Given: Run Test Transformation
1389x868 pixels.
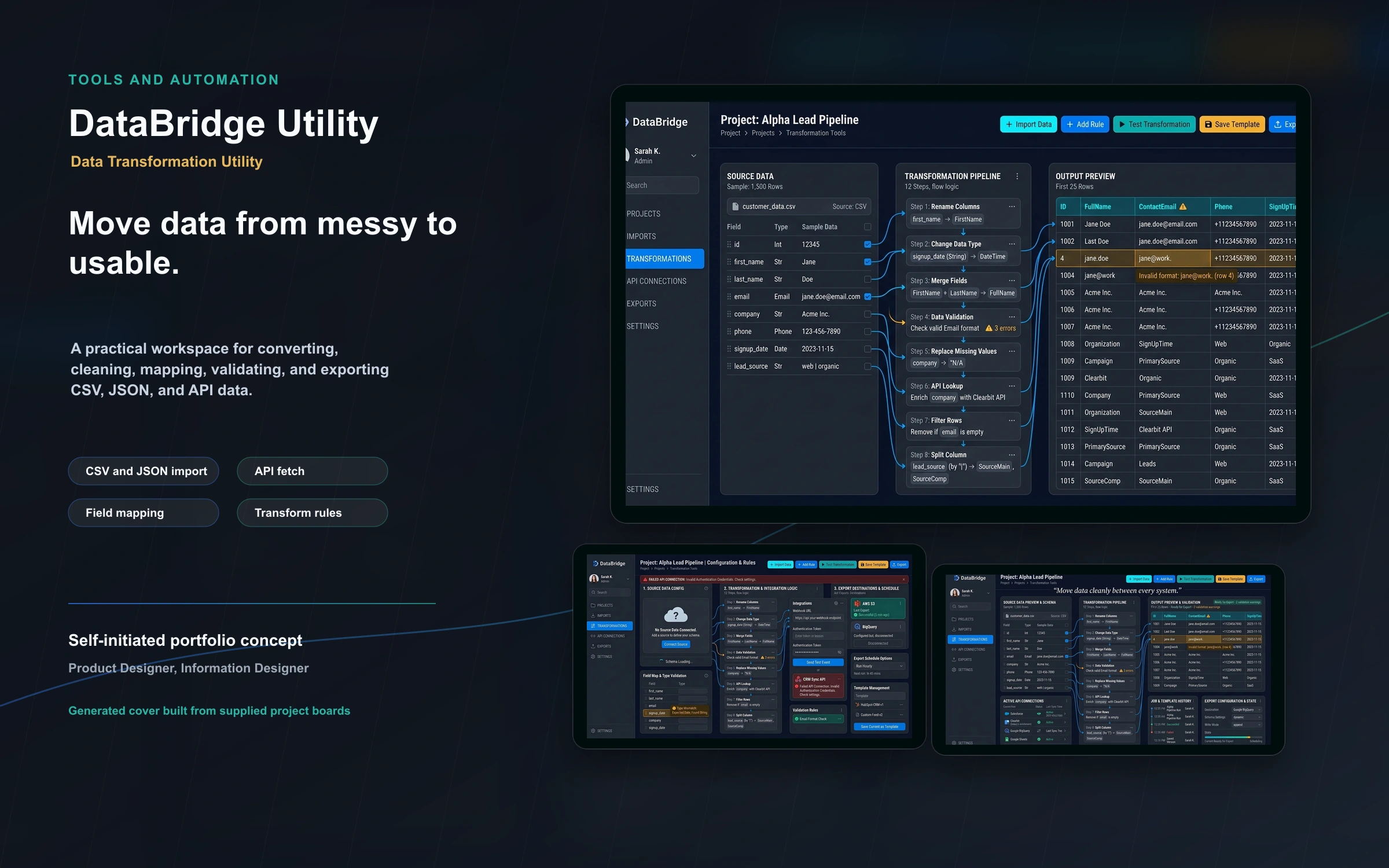Looking at the screenshot, I should point(1155,124).
